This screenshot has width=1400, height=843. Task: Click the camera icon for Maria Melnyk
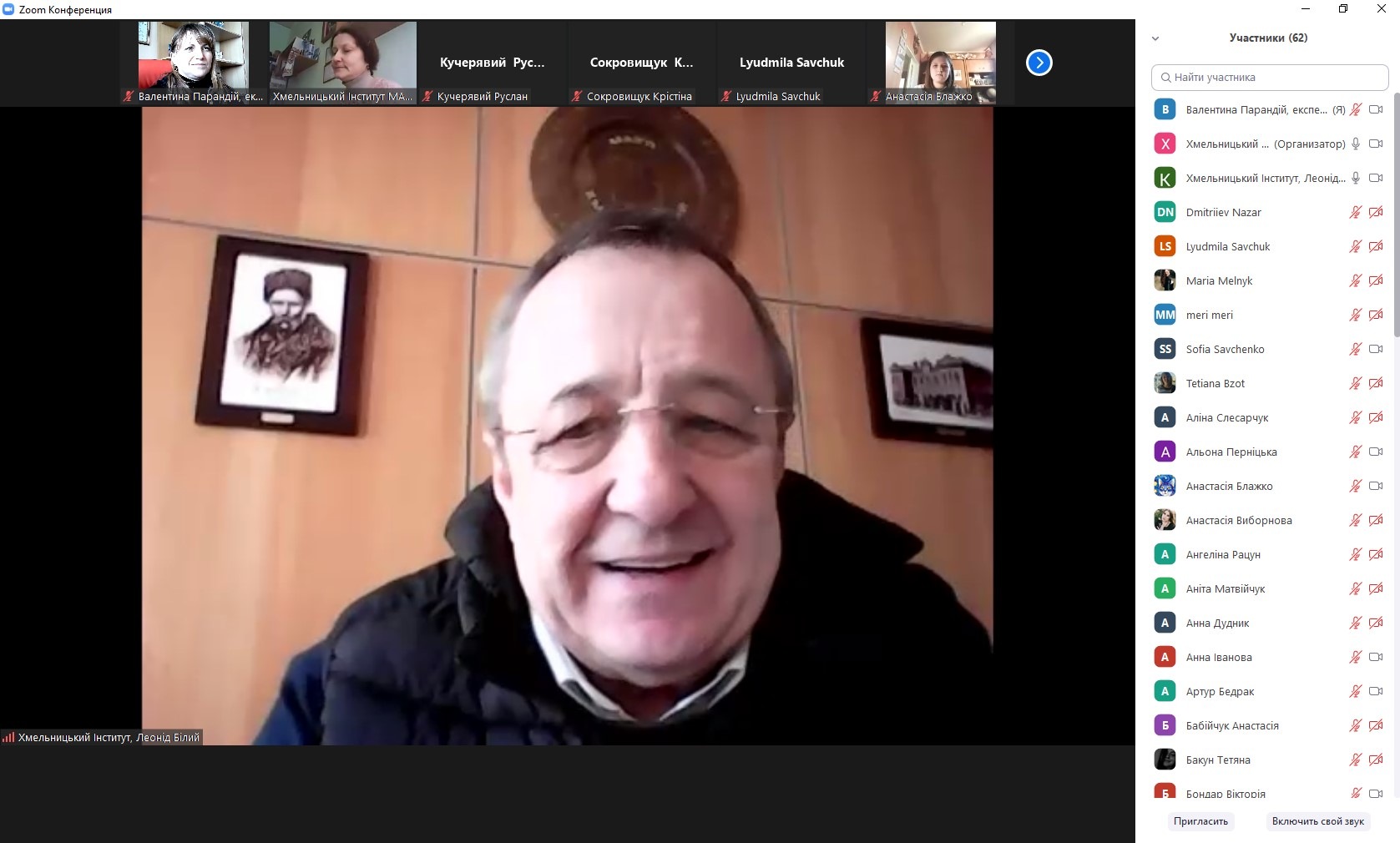(1376, 280)
